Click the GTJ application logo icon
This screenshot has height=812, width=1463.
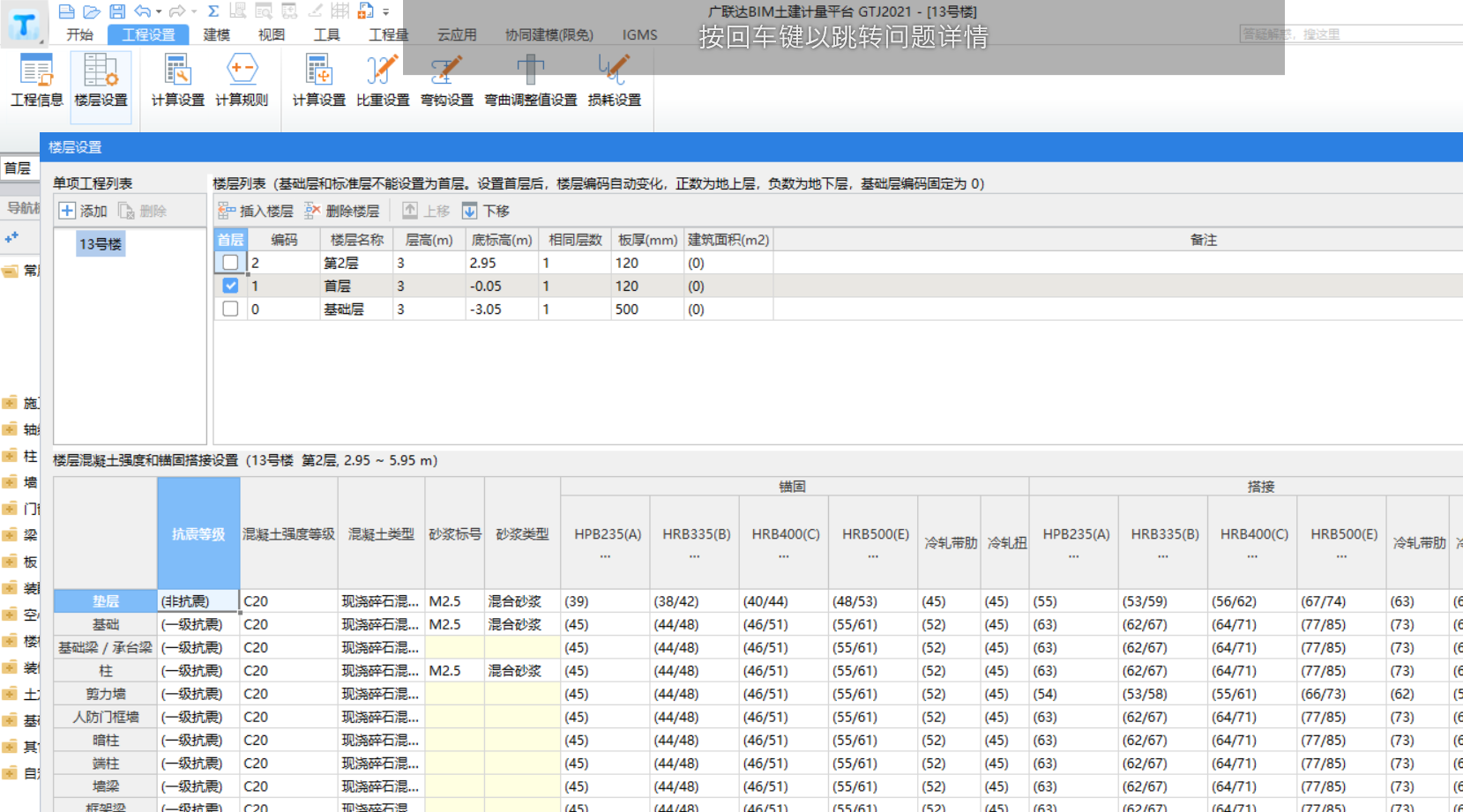24,25
